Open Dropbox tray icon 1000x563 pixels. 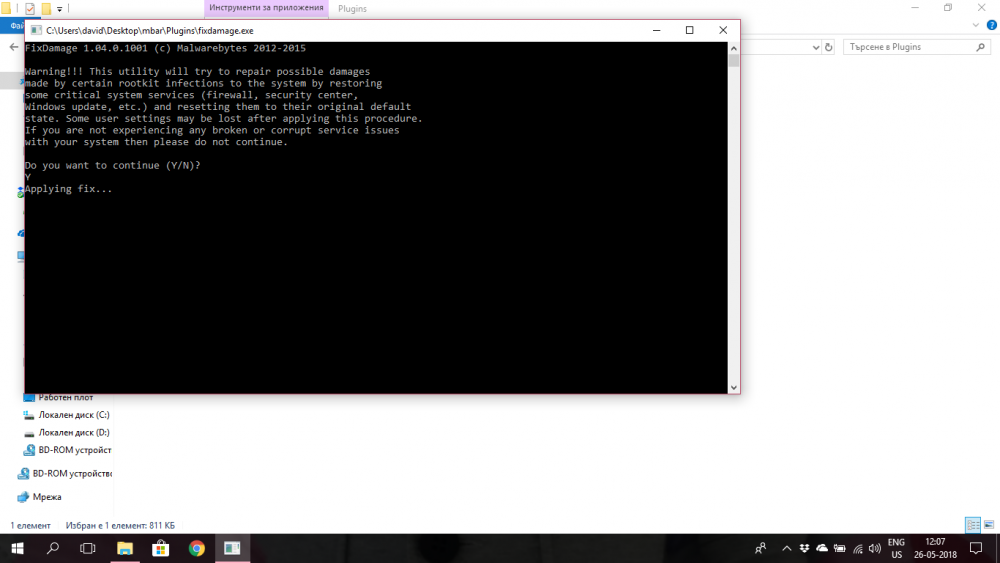[x=804, y=548]
